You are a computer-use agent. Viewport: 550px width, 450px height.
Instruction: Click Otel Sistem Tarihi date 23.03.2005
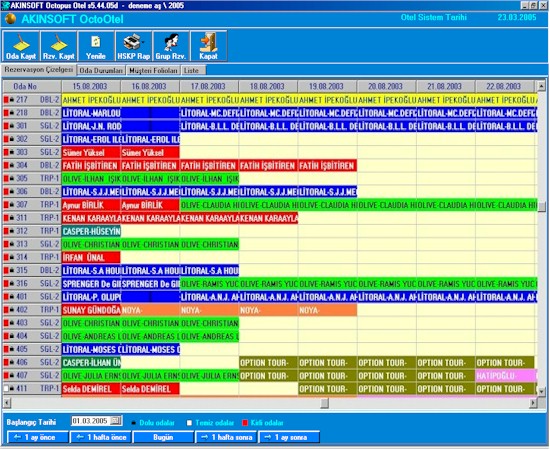coord(517,17)
